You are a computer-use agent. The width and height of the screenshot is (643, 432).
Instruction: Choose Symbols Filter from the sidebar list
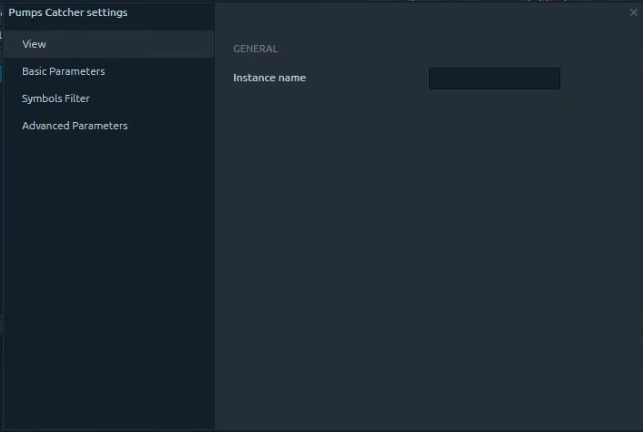click(56, 98)
